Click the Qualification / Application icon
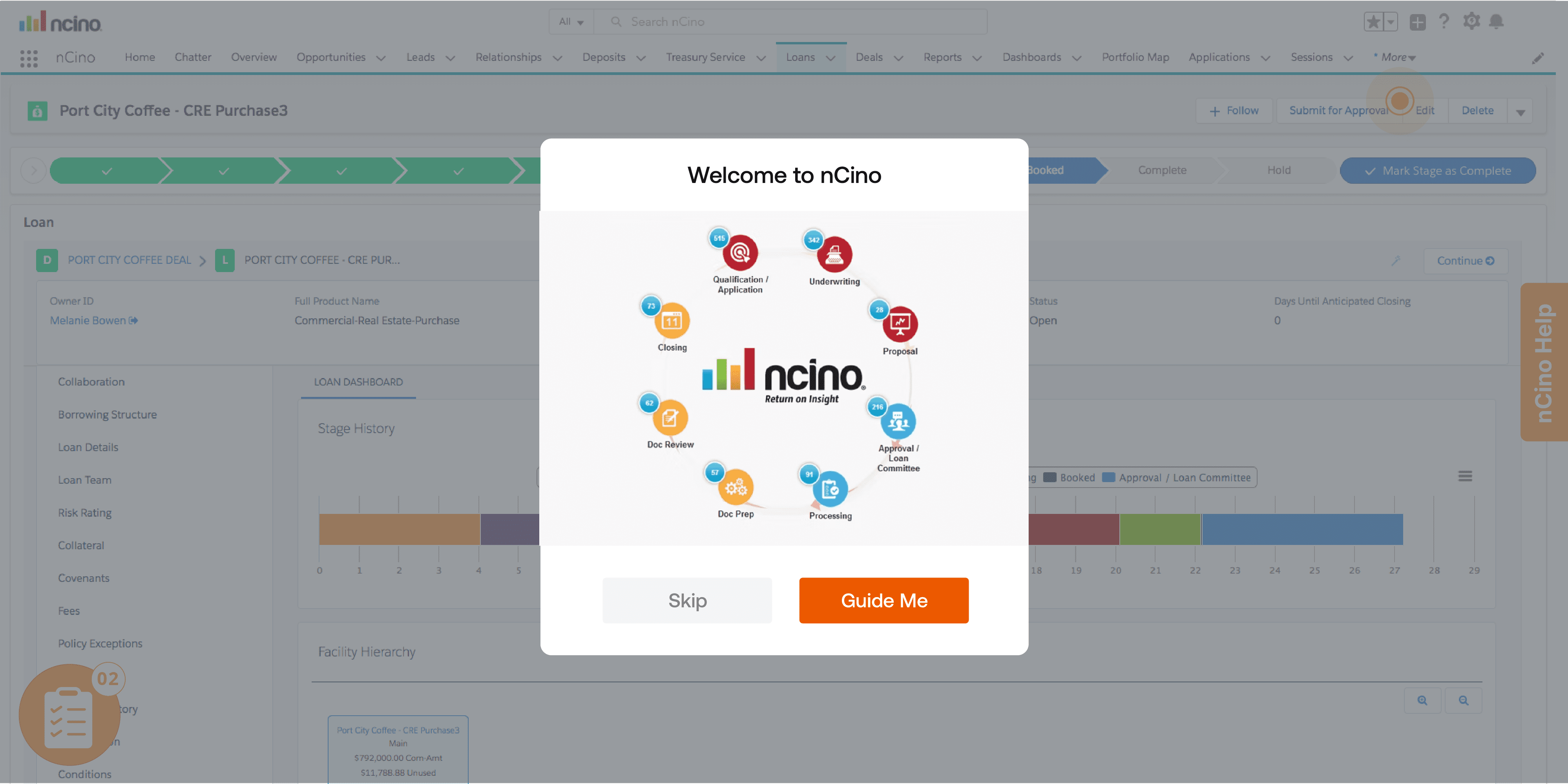Screen dimensions: 1568x784 pos(739,252)
